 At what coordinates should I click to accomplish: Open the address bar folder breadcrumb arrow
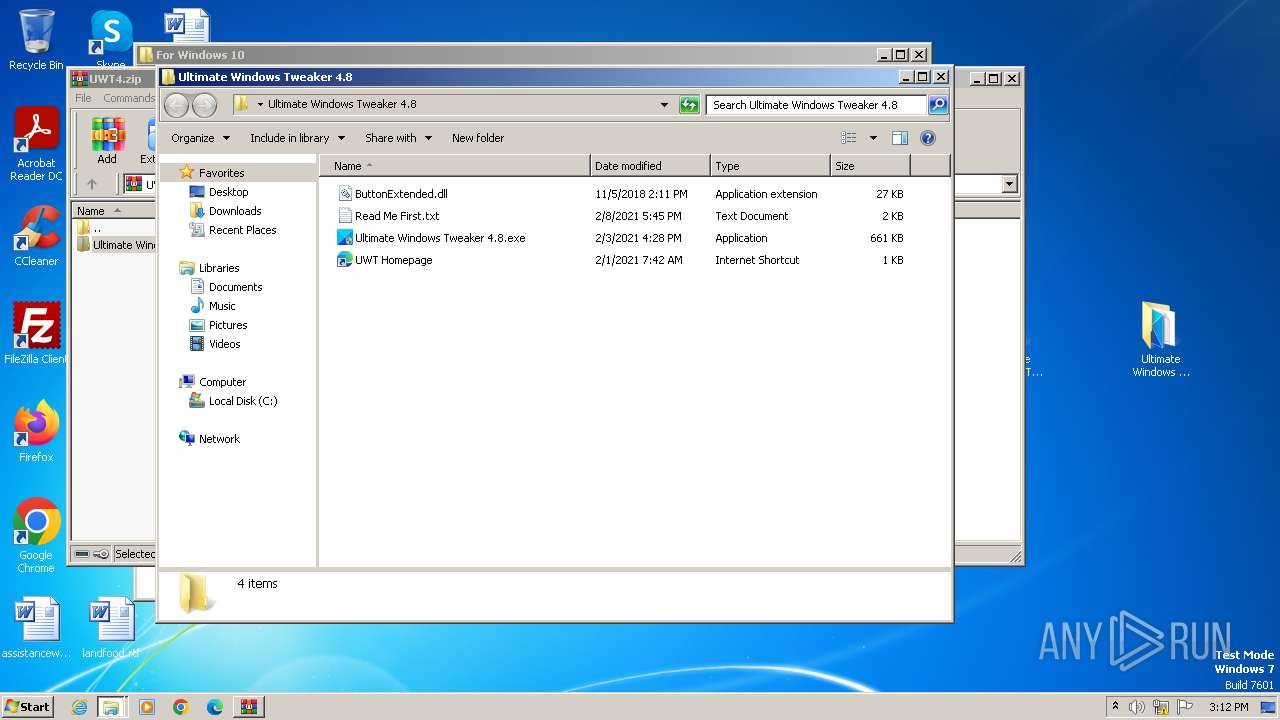point(260,104)
